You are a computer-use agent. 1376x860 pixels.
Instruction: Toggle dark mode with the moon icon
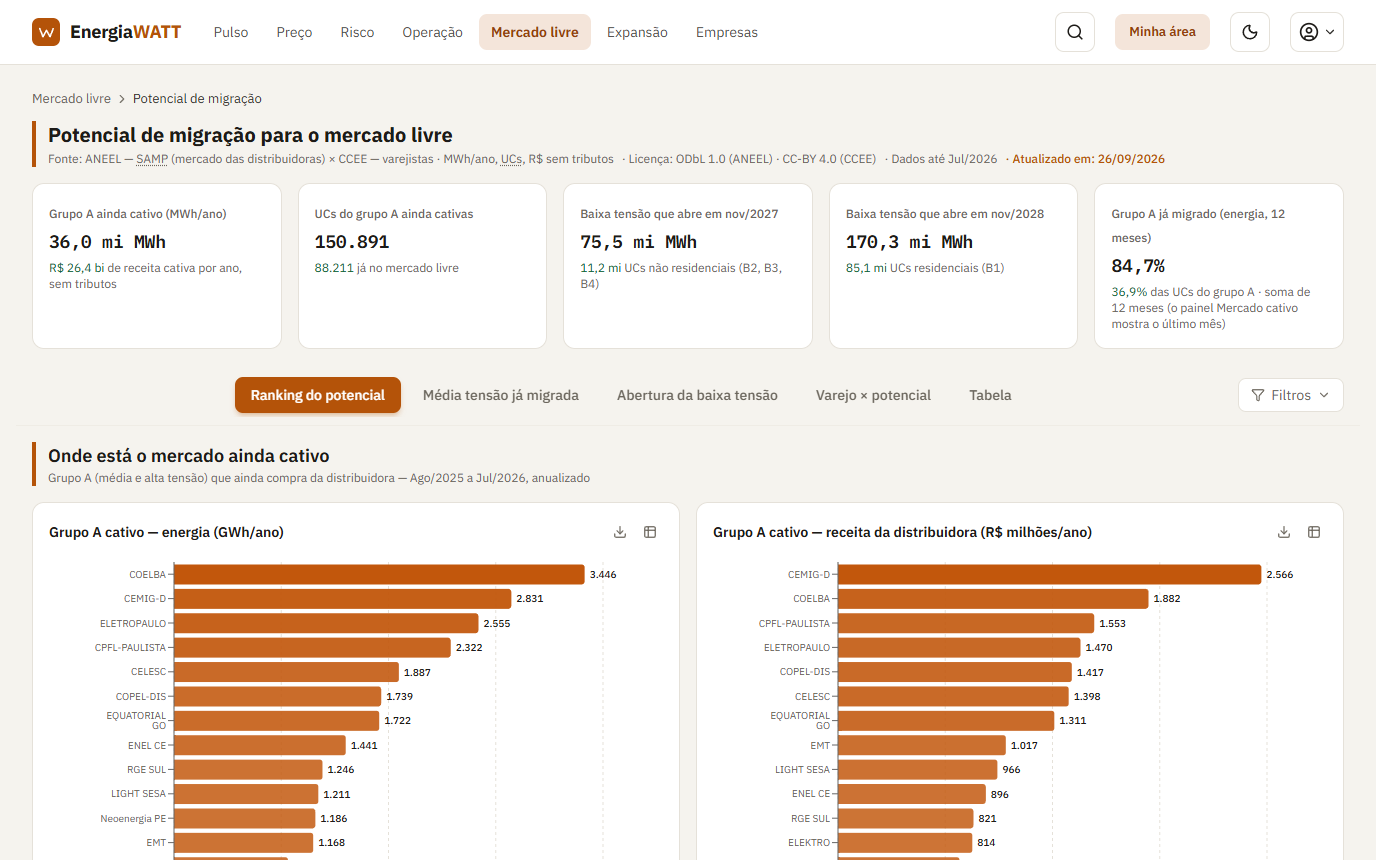tap(1250, 32)
